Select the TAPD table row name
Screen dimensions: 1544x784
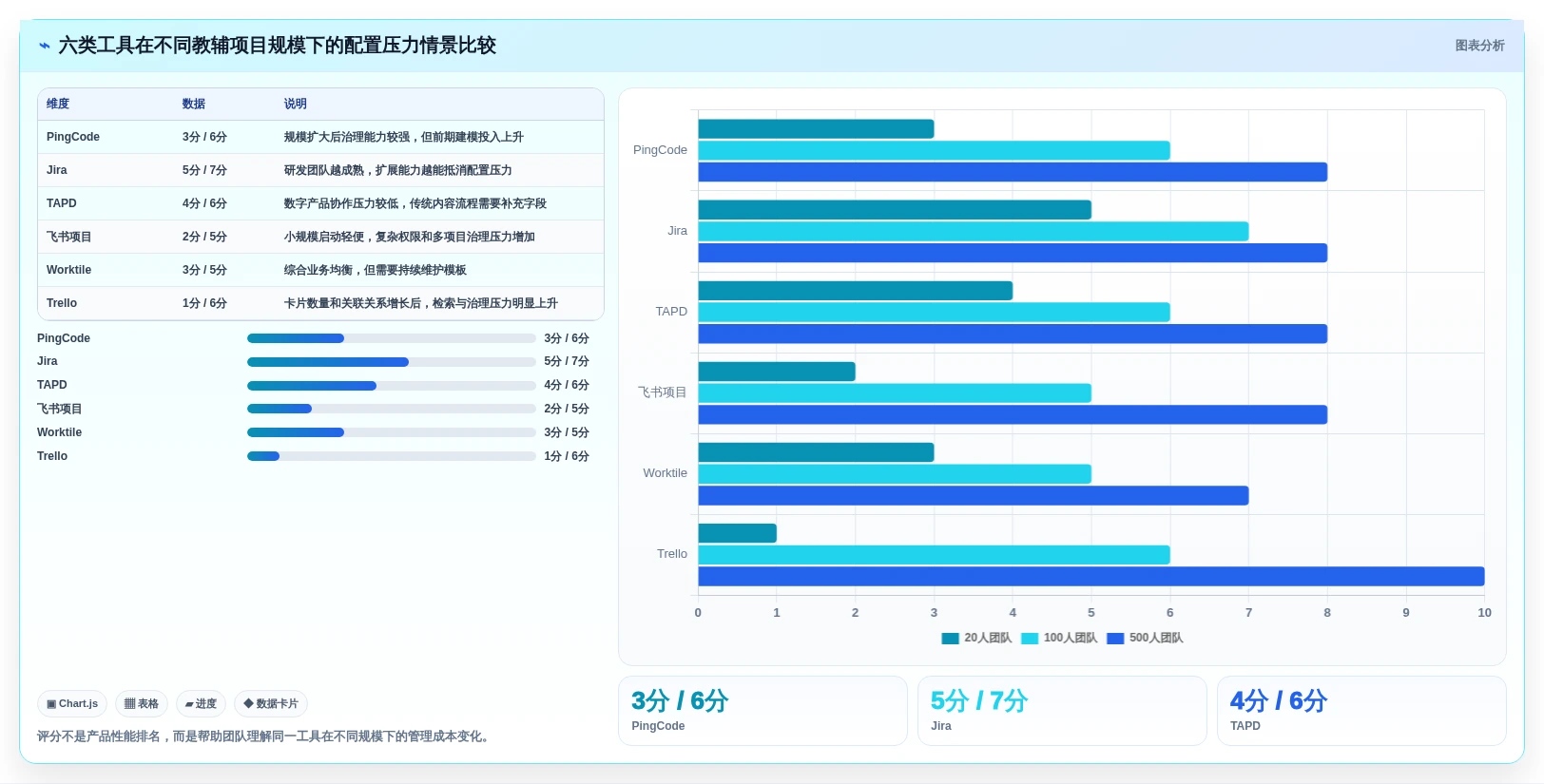62,203
